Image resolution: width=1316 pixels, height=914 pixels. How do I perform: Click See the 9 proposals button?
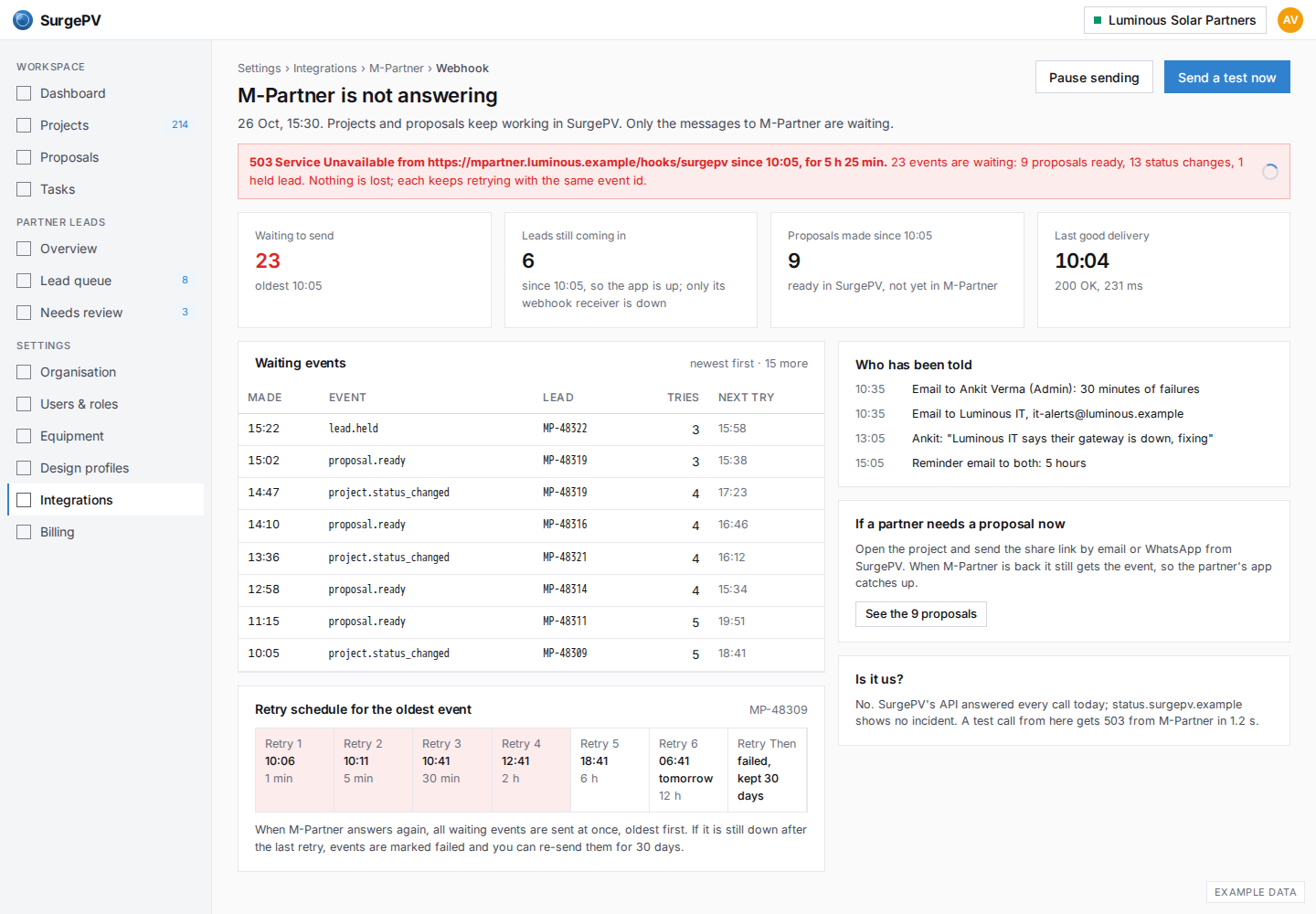[920, 614]
